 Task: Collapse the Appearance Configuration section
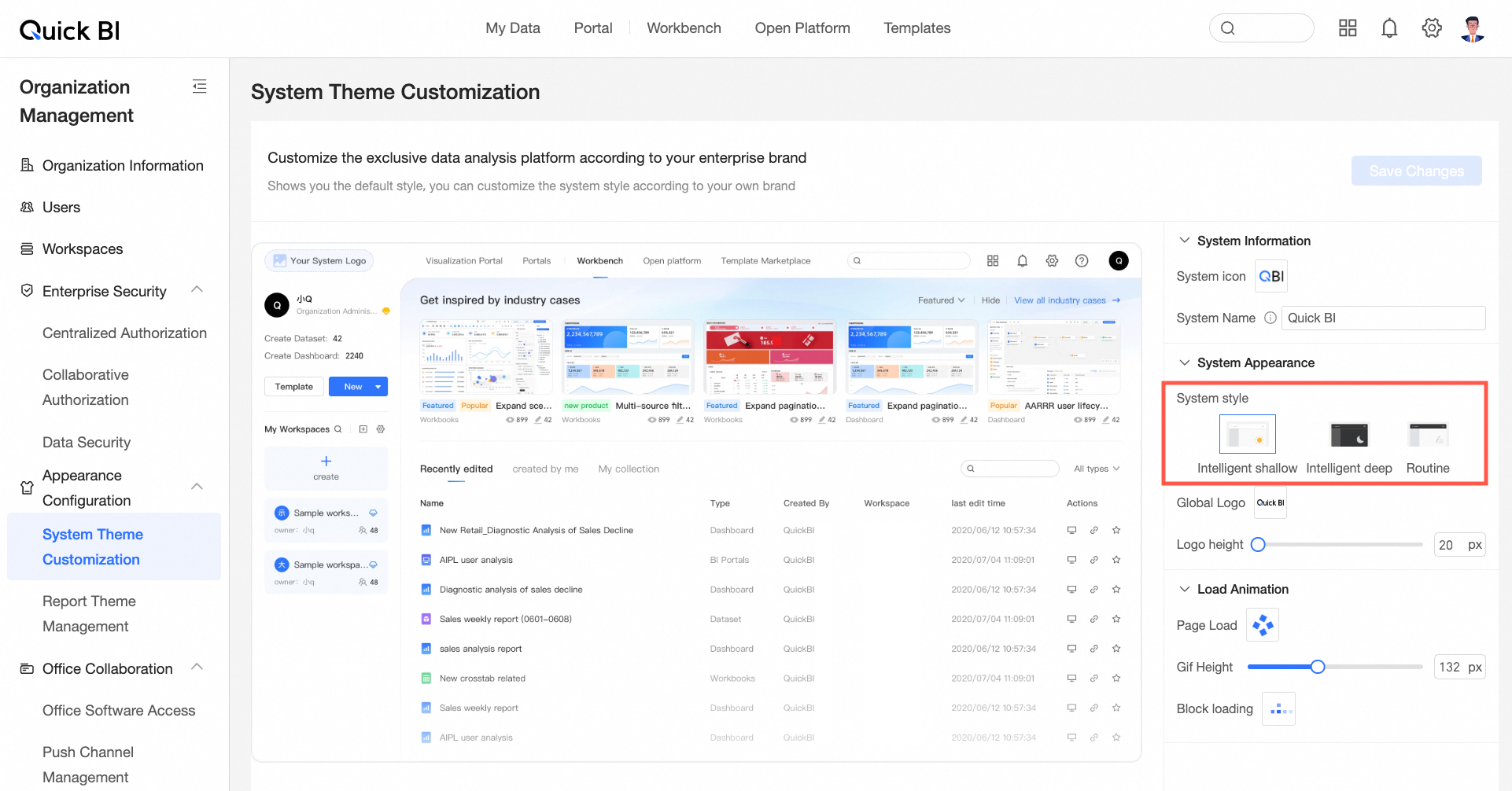pyautogui.click(x=197, y=487)
